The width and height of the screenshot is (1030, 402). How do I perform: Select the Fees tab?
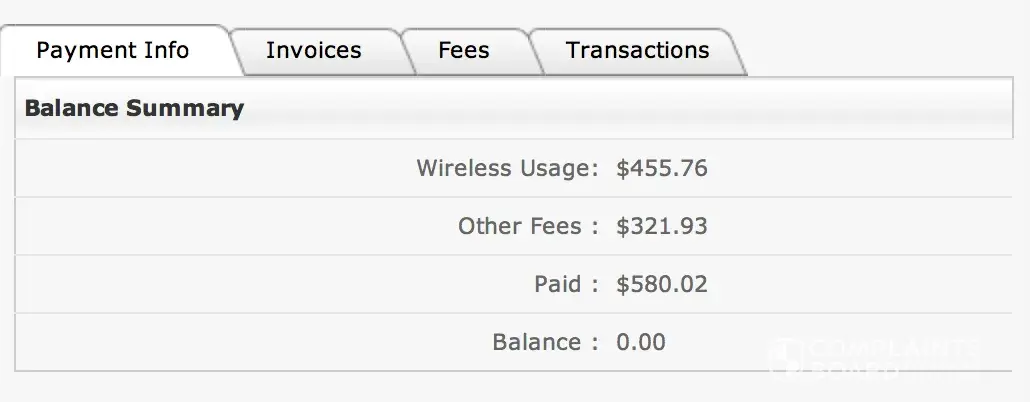[464, 50]
